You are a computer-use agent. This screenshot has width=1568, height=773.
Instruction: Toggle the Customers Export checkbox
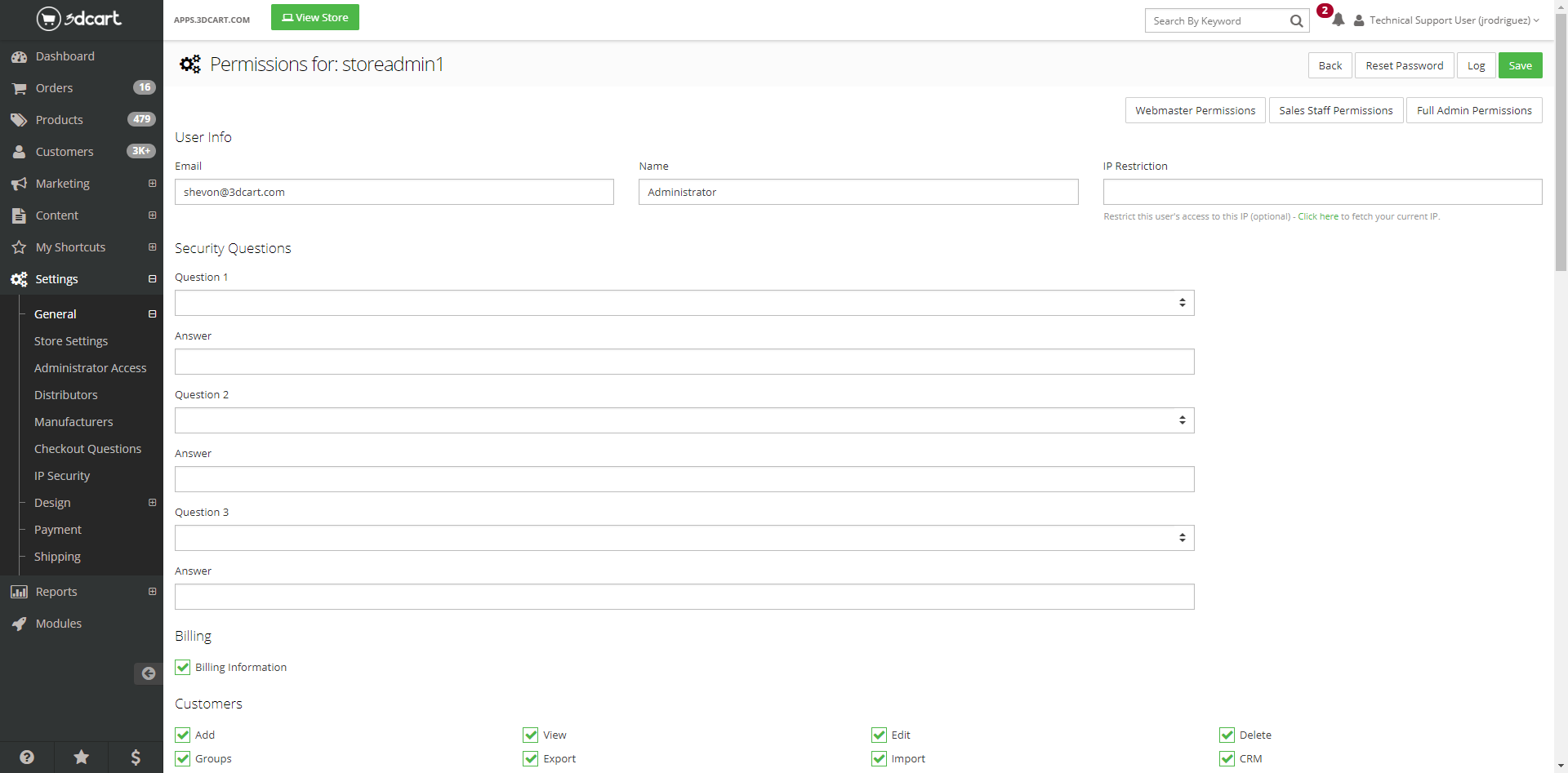[531, 759]
